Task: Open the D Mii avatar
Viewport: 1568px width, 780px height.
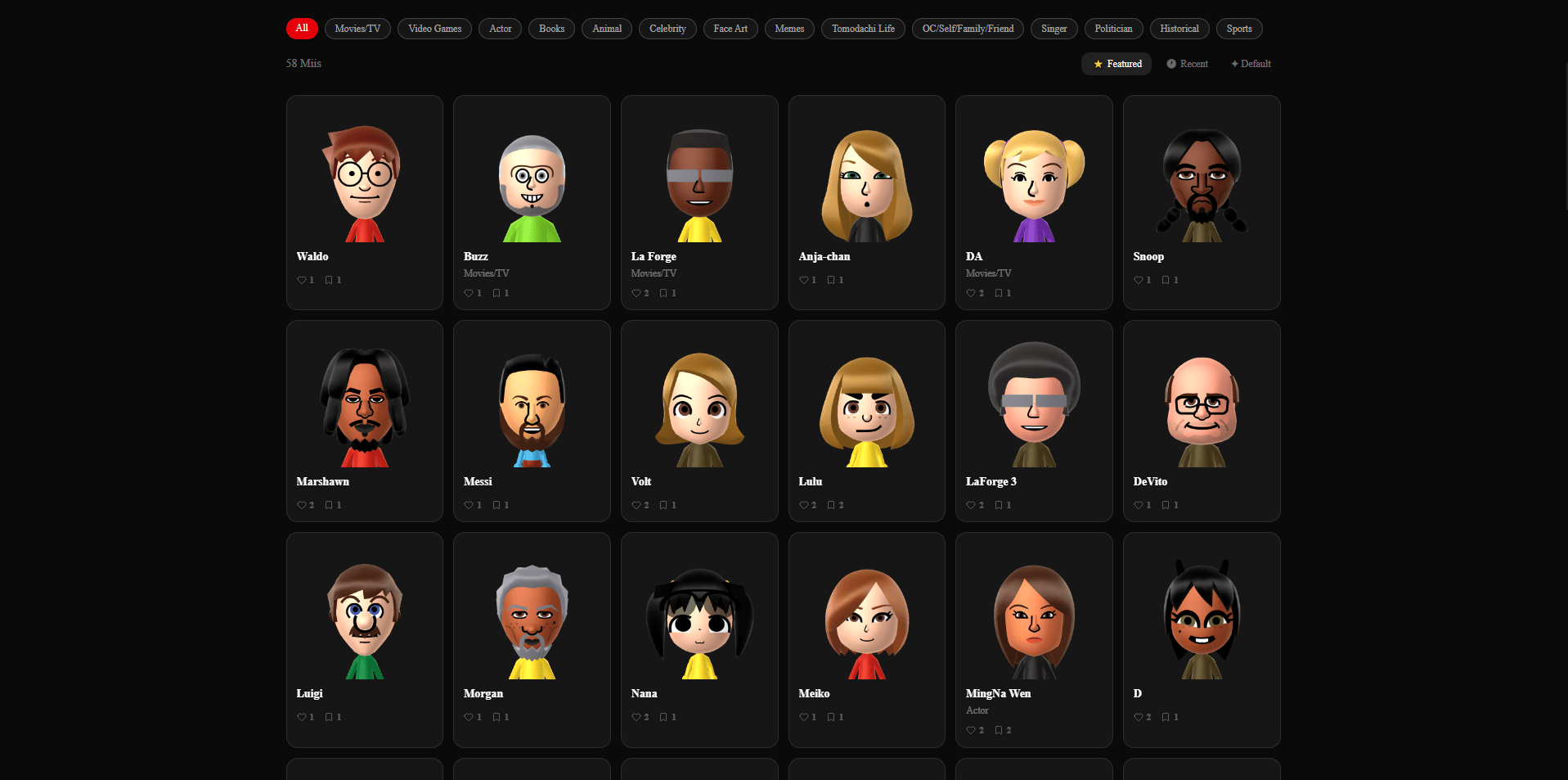Action: point(1202,620)
